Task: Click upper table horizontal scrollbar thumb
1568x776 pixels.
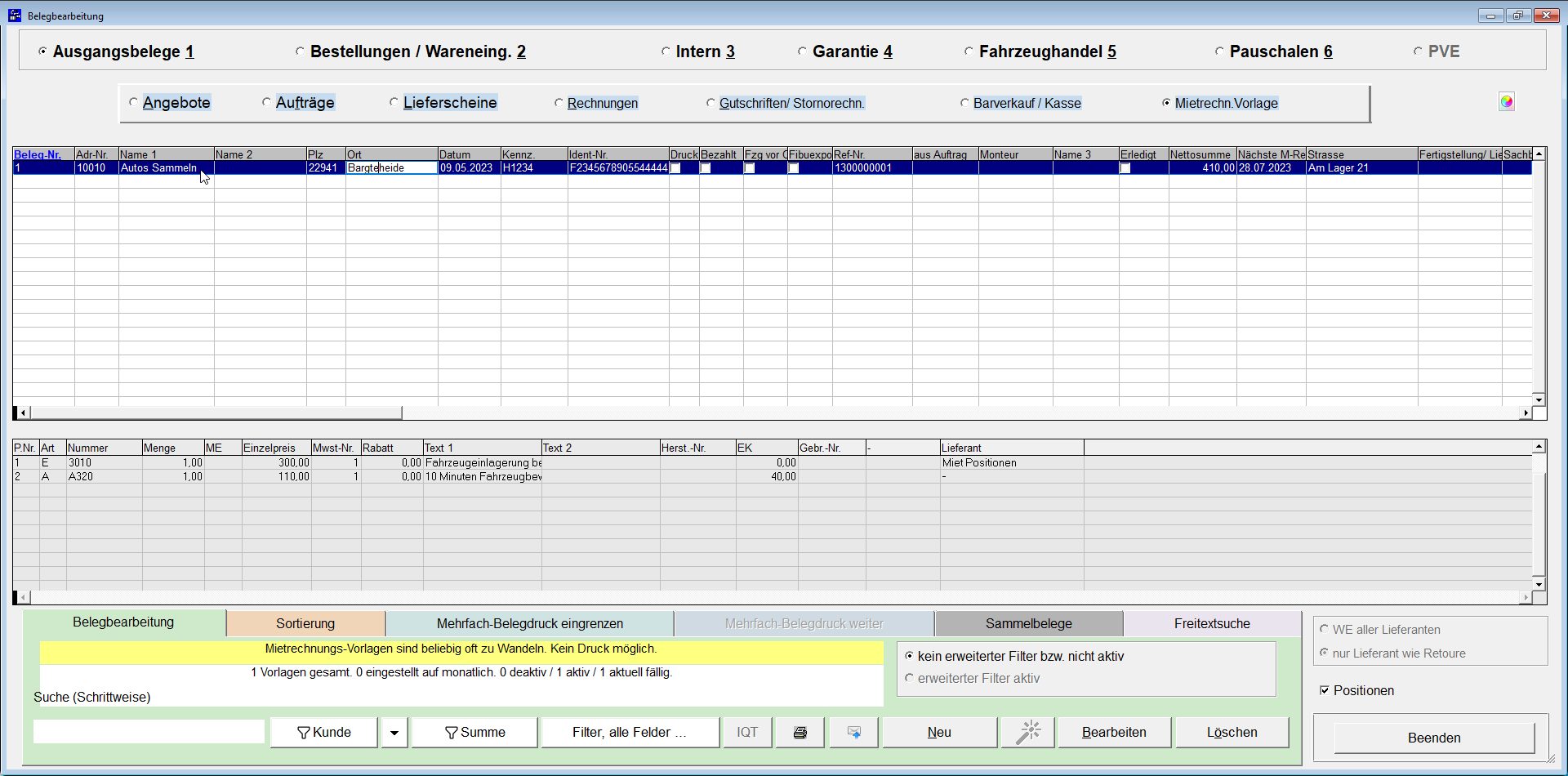Action: click(216, 413)
